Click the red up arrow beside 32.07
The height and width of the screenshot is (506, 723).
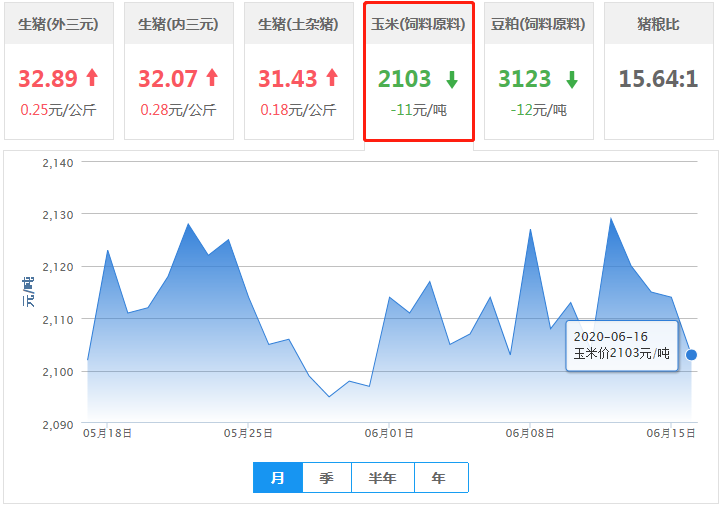click(x=211, y=78)
